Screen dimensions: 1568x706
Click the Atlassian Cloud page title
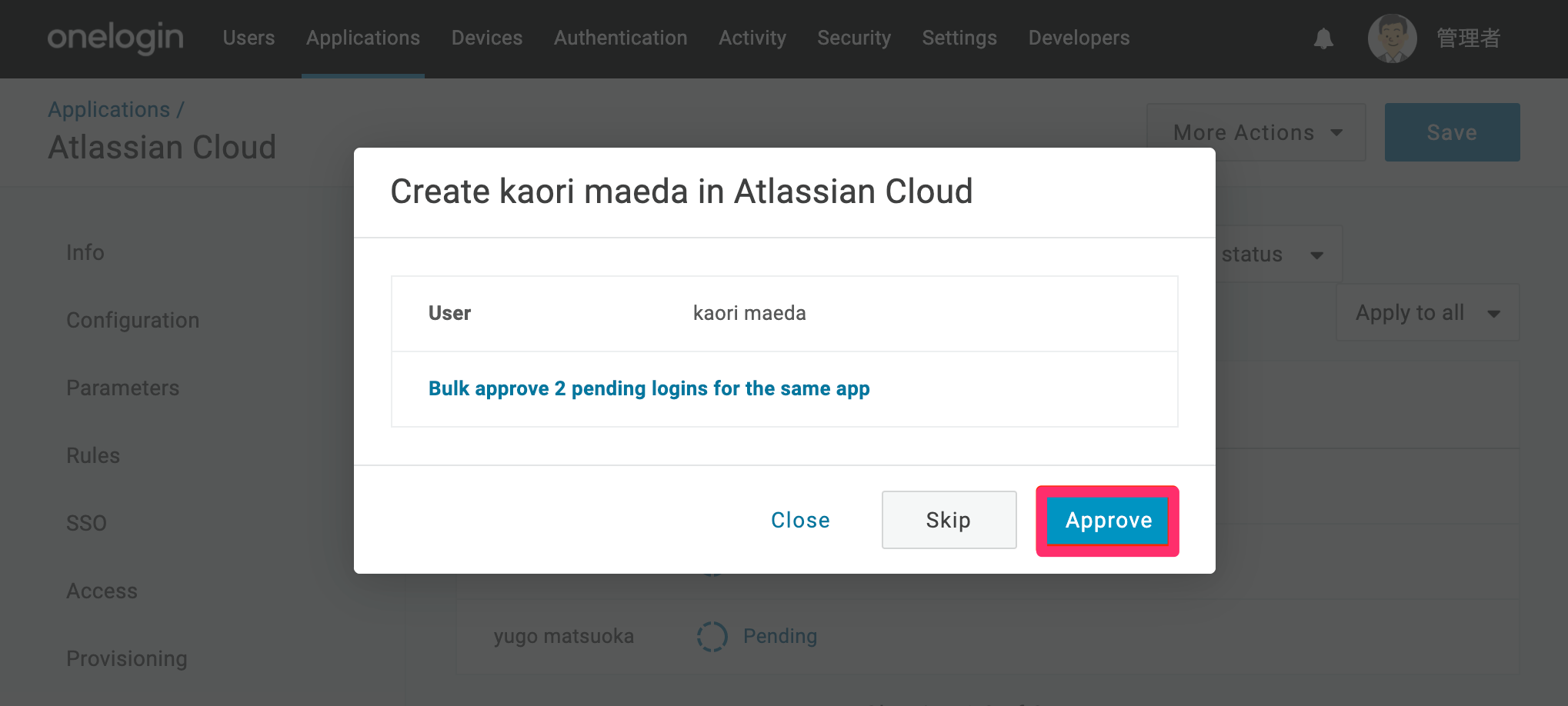pyautogui.click(x=162, y=147)
